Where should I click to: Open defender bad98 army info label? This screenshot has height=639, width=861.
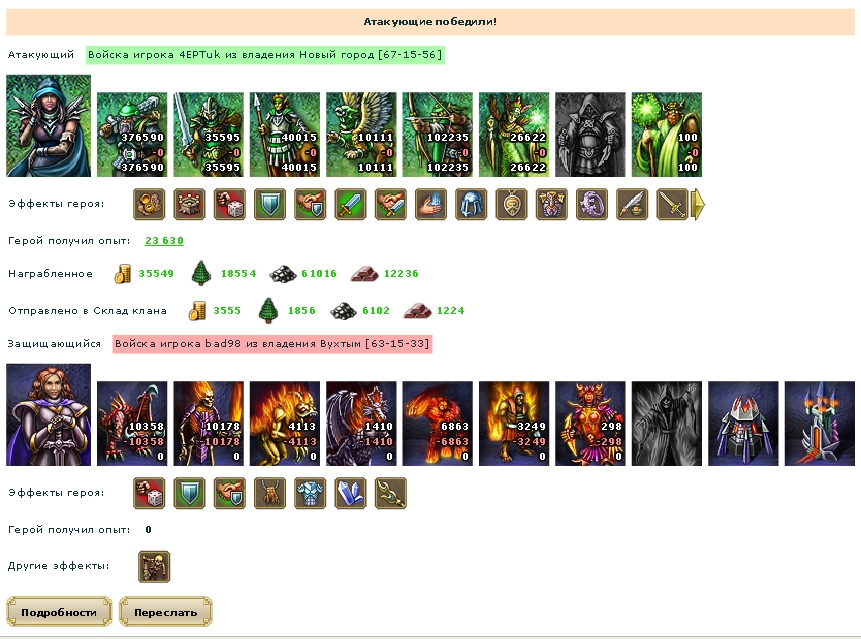tap(272, 344)
